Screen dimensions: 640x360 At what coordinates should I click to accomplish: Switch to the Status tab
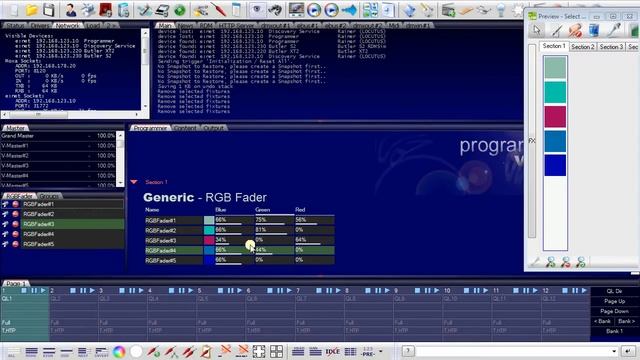[15, 25]
